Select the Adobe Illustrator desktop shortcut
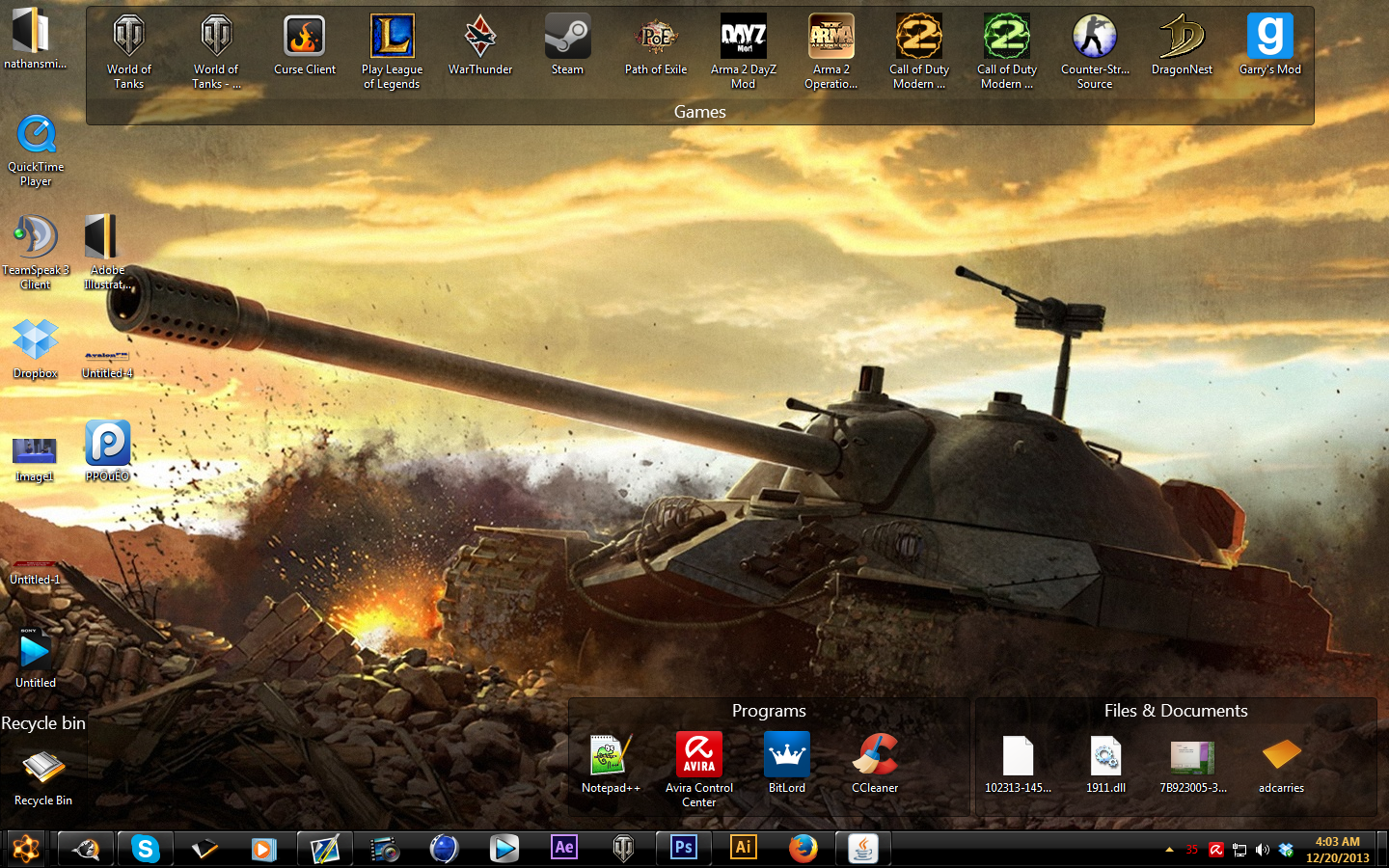This screenshot has width=1389, height=868. 107,253
